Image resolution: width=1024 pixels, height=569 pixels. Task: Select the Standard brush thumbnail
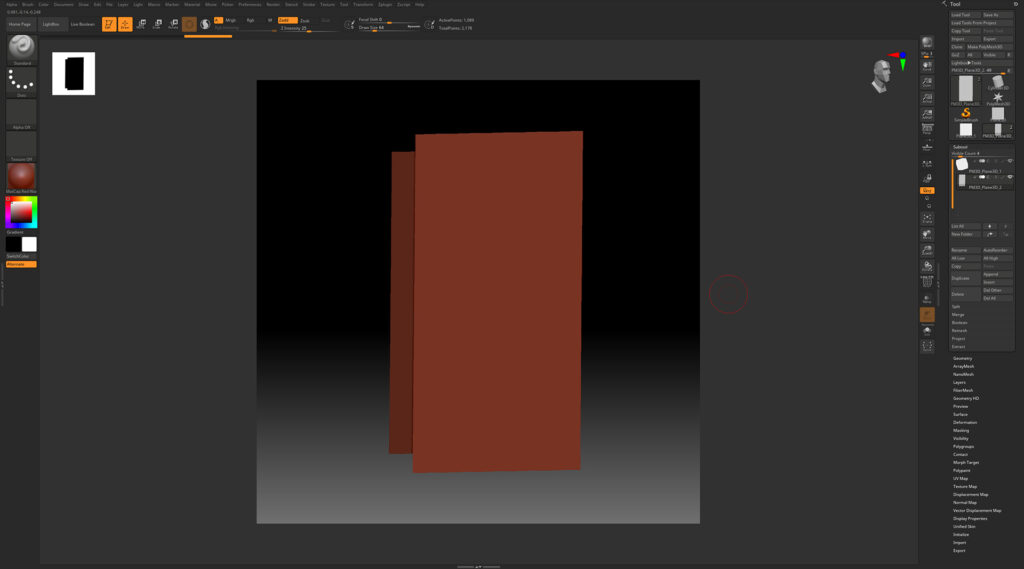coord(22,50)
